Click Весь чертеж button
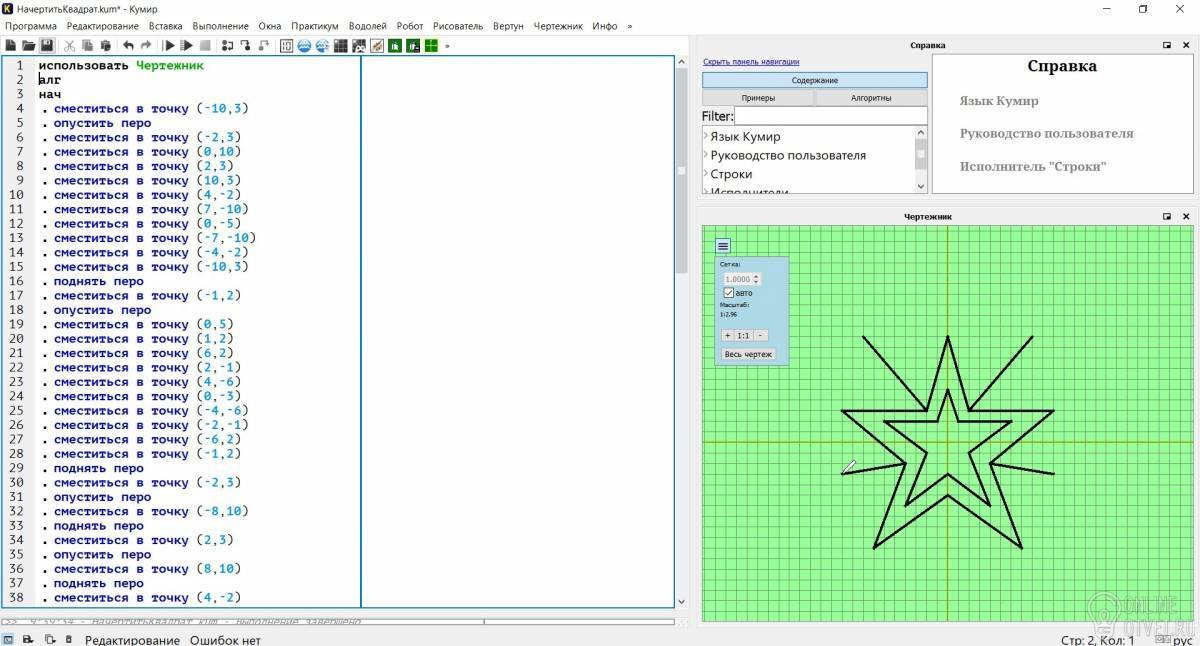1200x646 pixels. point(748,354)
